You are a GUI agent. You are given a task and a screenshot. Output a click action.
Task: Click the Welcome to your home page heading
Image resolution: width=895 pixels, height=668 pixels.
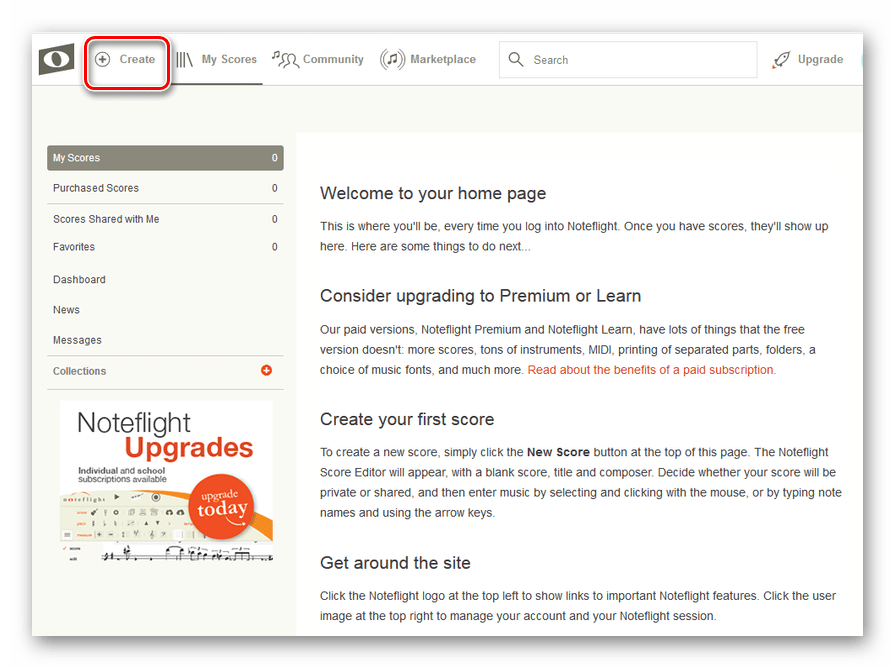point(433,194)
